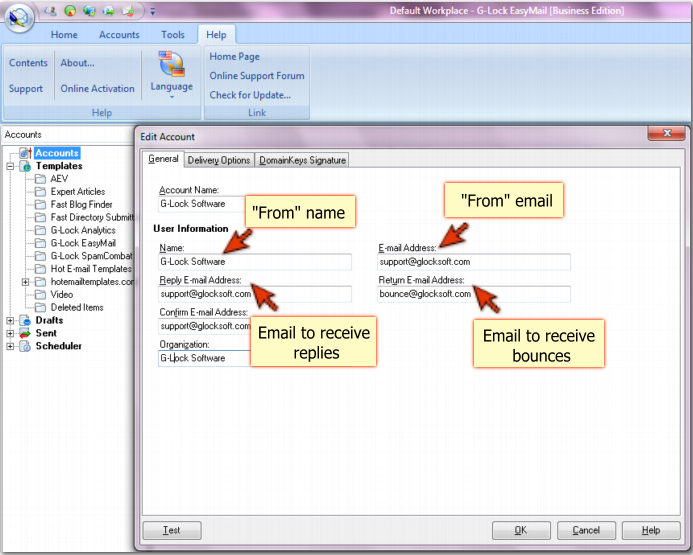The image size is (693, 555).
Task: Open the G-Lock EasyMail application menu orb
Action: point(19,18)
